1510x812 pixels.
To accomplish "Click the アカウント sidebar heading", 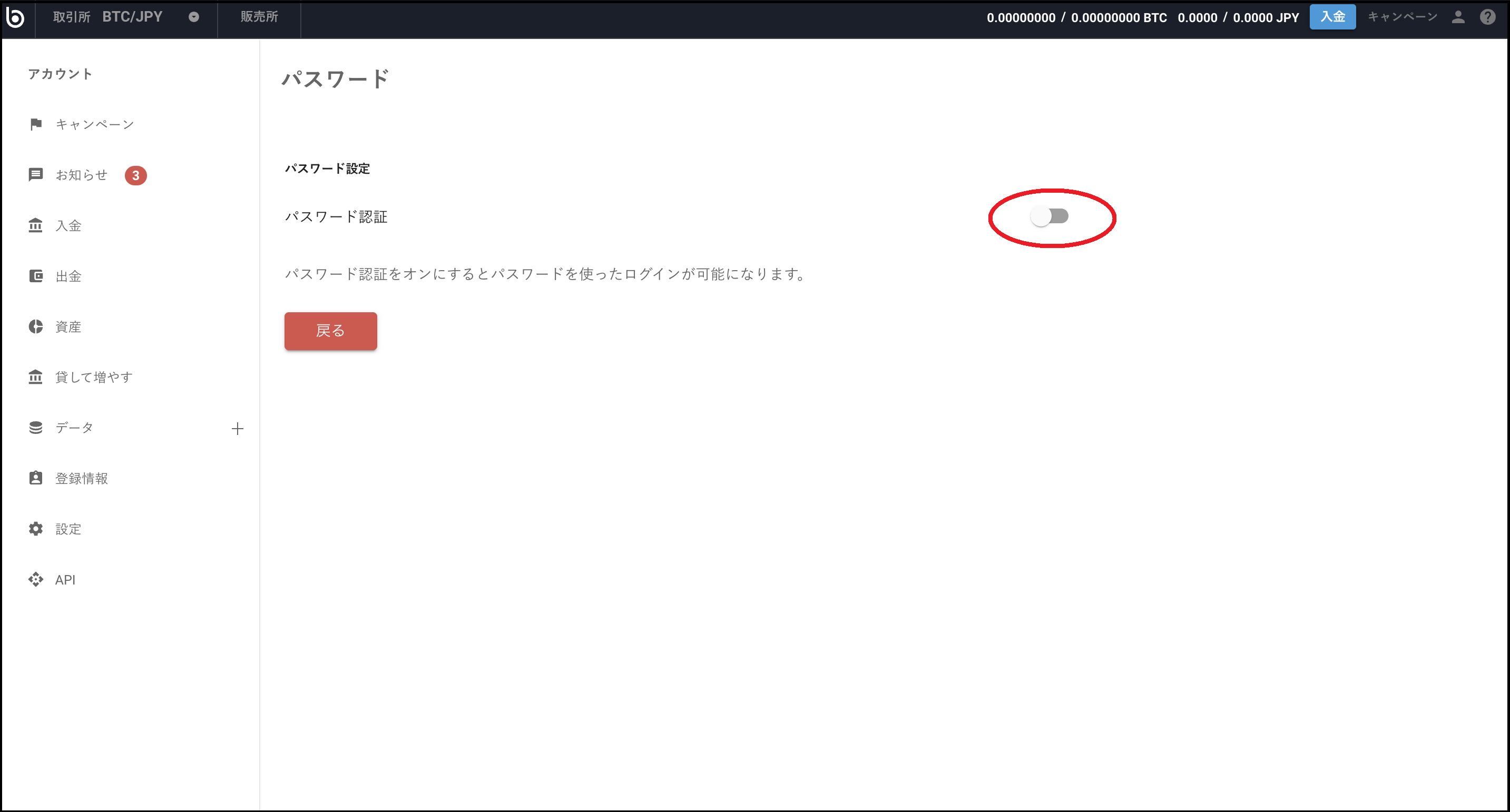I will point(61,74).
